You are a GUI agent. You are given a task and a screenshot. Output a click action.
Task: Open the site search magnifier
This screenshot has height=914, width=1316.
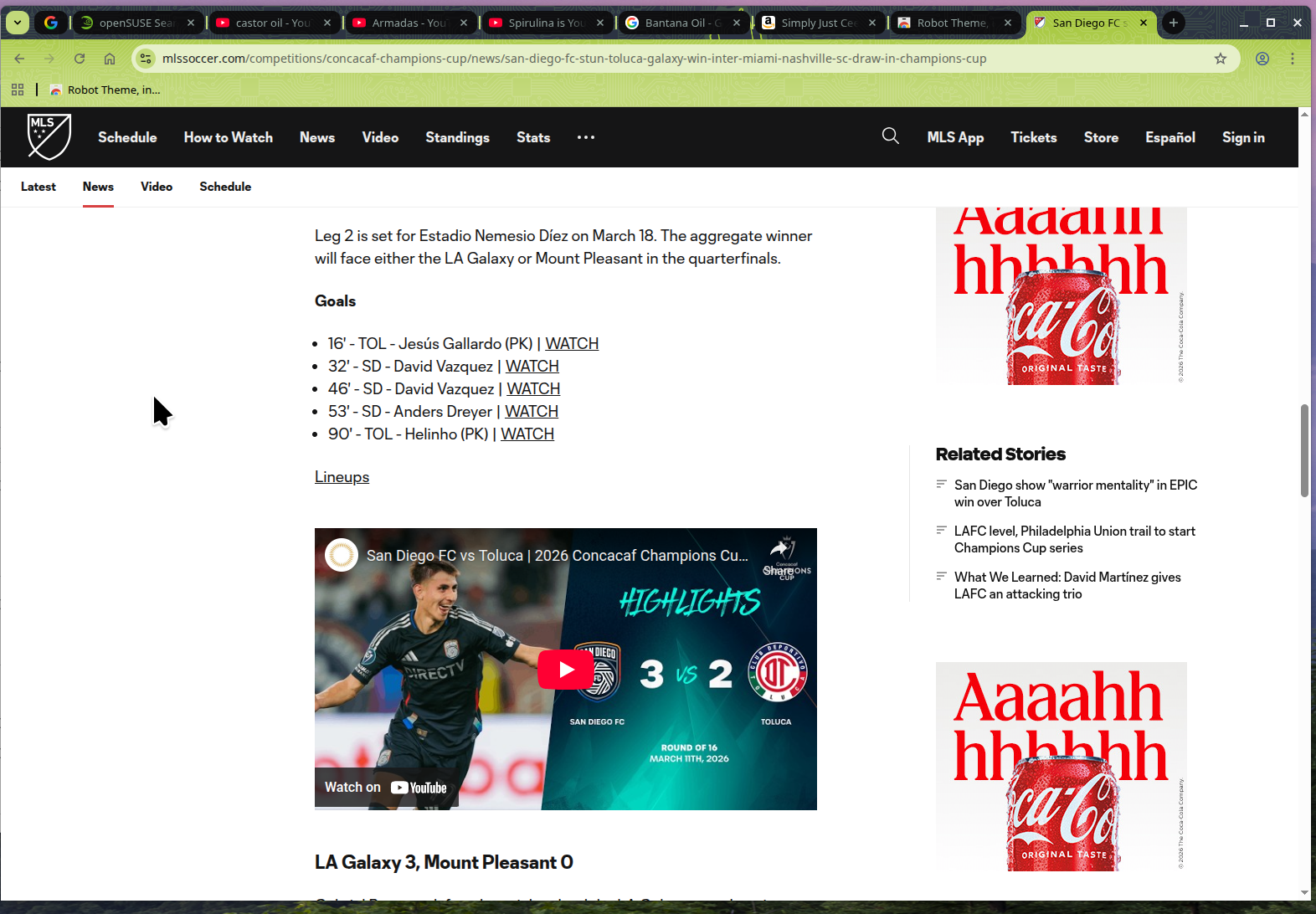(x=891, y=136)
